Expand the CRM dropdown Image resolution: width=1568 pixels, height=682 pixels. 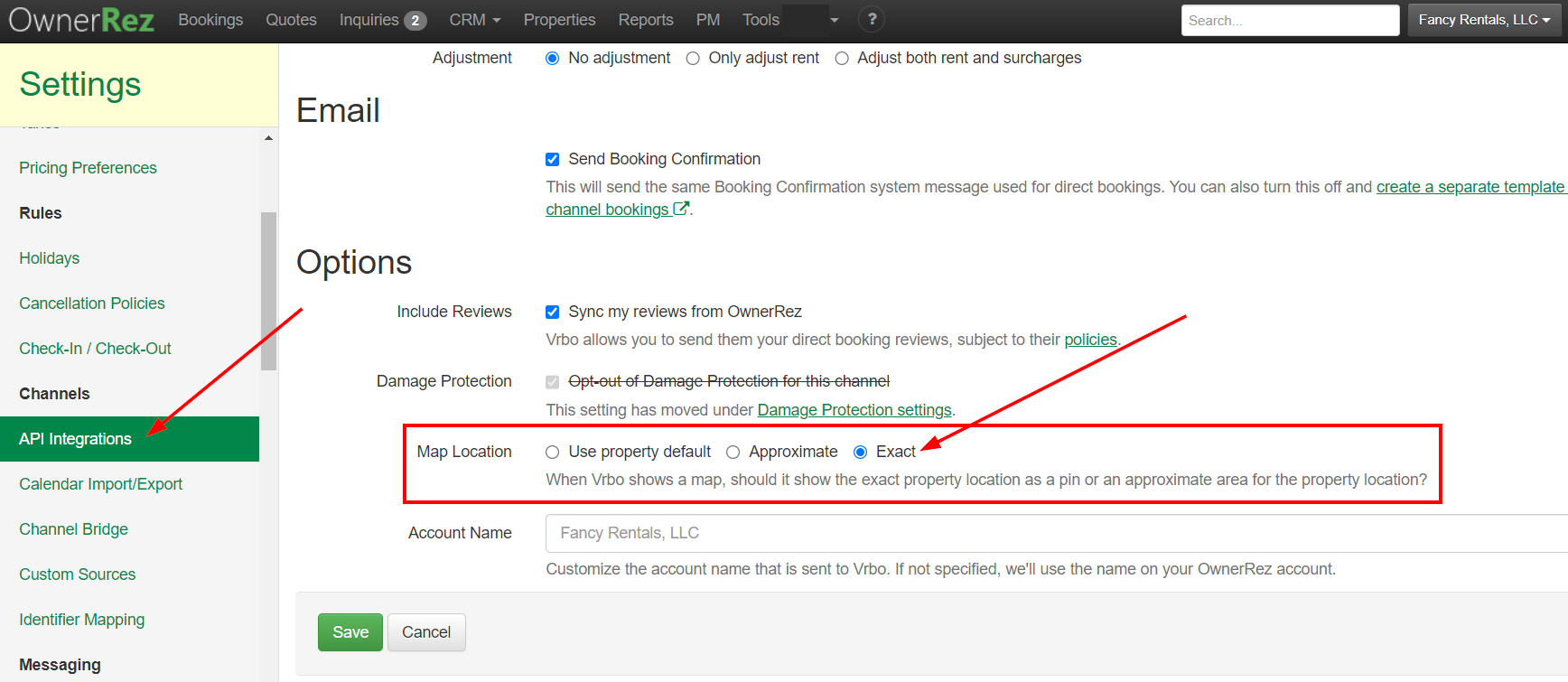[475, 20]
